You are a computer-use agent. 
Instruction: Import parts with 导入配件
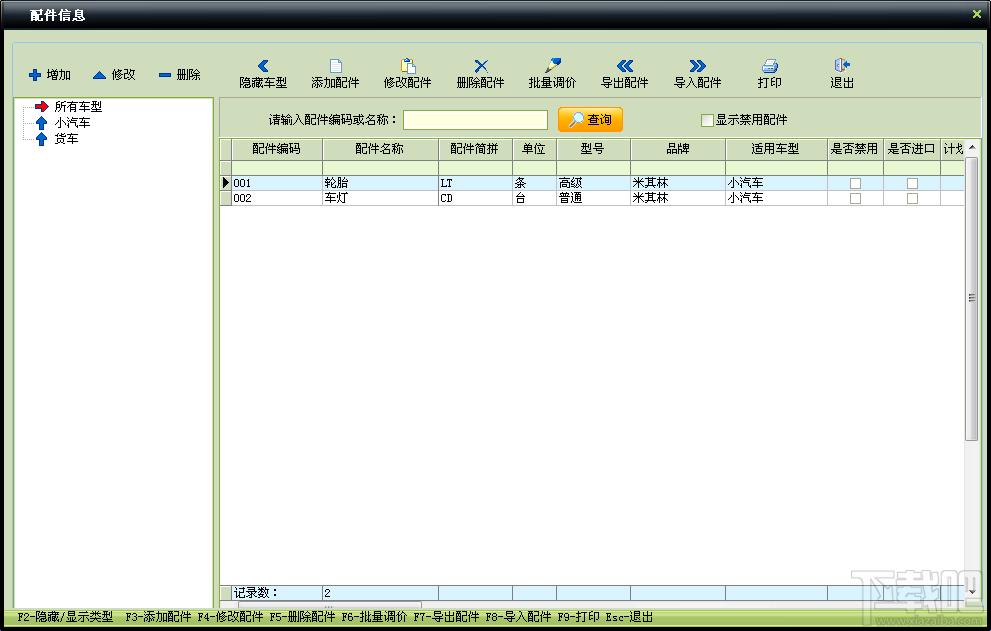(x=697, y=74)
